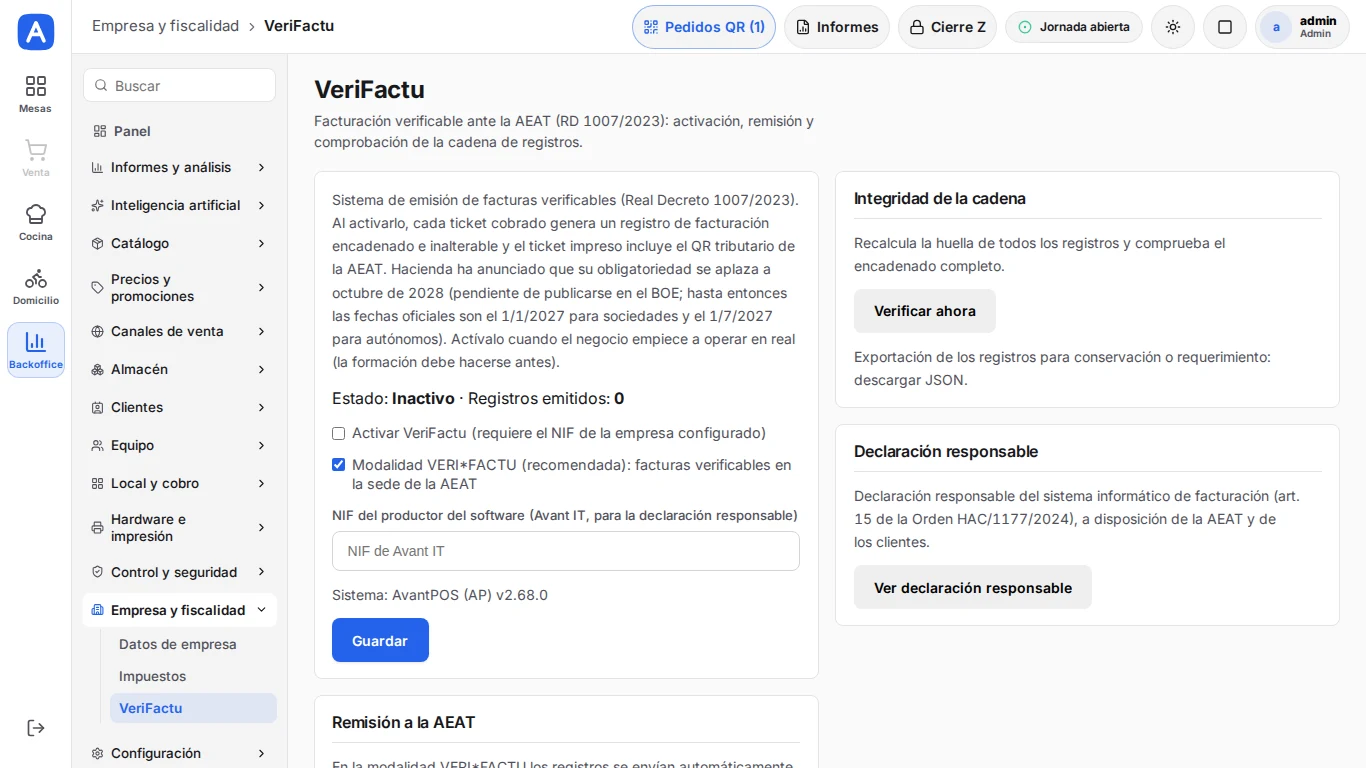Open the Venta cart icon
Image resolution: width=1366 pixels, height=768 pixels.
36,150
